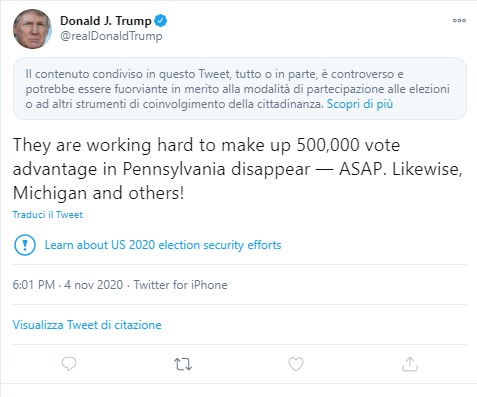Click the word Michigan in tweet text

click(50, 193)
